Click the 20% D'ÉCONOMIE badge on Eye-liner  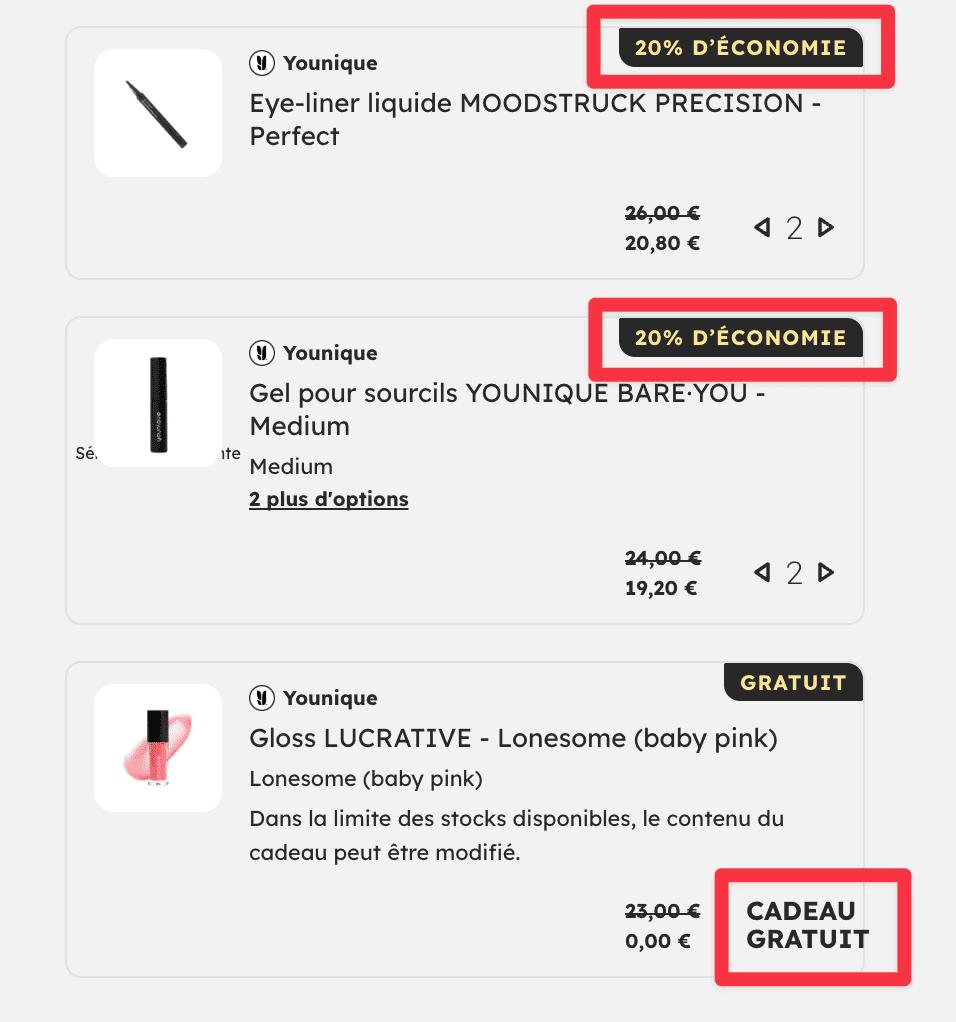pyautogui.click(x=740, y=47)
